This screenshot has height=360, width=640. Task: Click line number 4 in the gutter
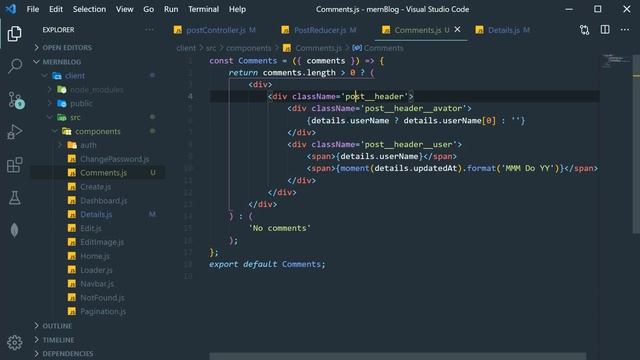190,96
